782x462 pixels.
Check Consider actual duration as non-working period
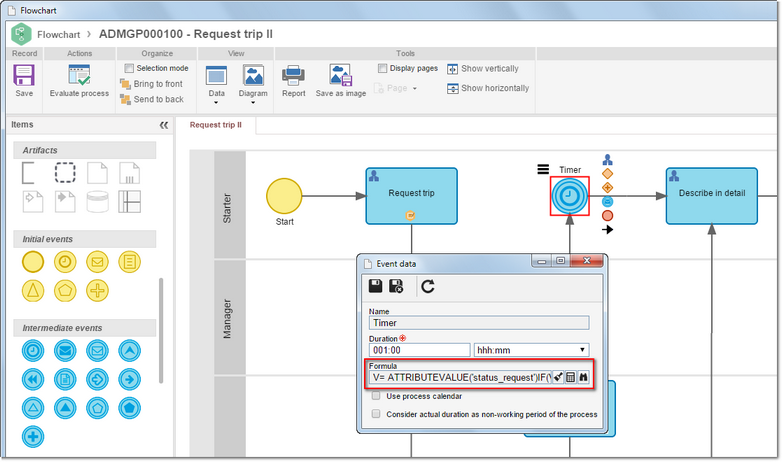click(376, 414)
